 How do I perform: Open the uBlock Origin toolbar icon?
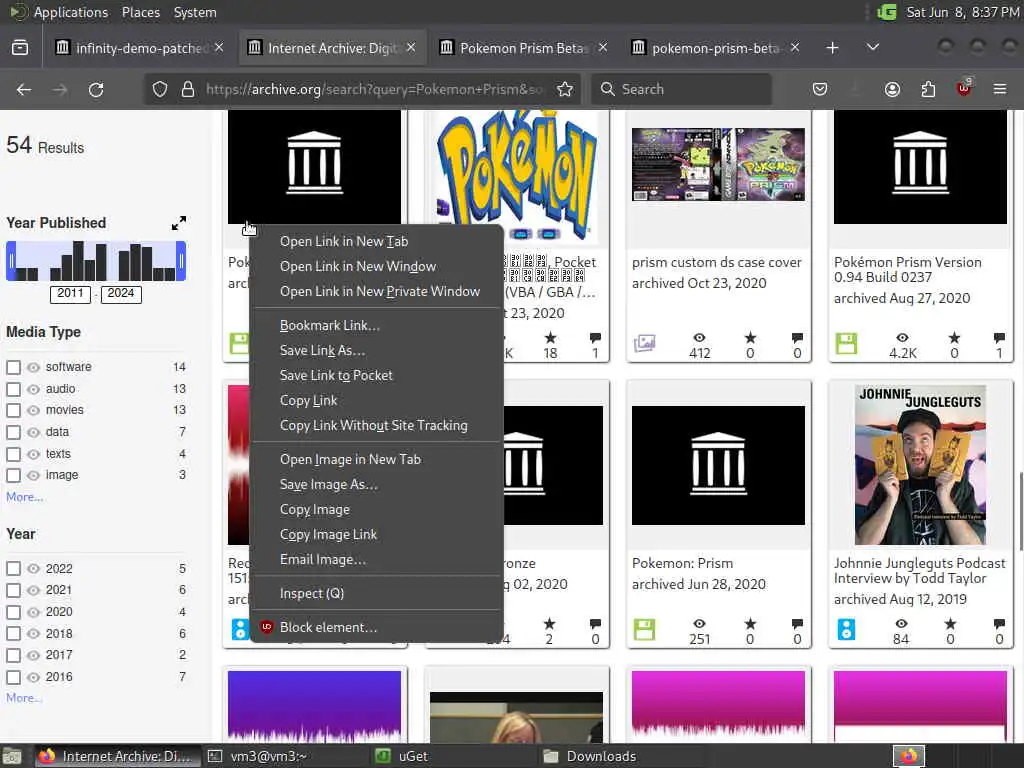[964, 88]
